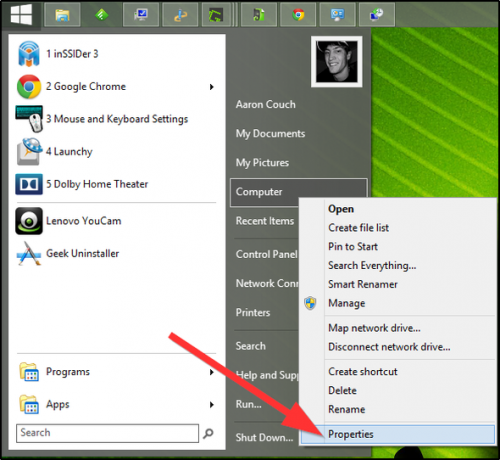The height and width of the screenshot is (460, 500).
Task: Open inSSIDer 3 app icon
Action: (x=29, y=54)
